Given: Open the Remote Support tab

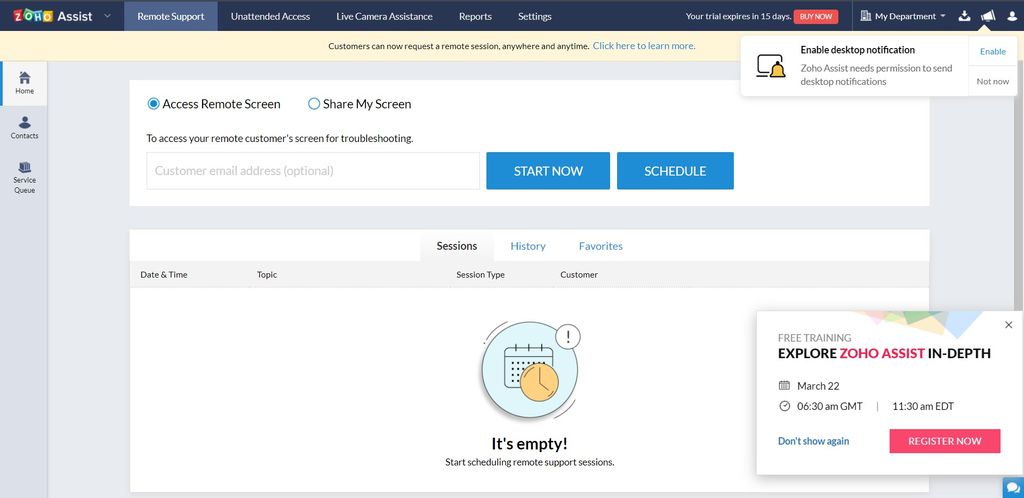Looking at the screenshot, I should point(170,16).
